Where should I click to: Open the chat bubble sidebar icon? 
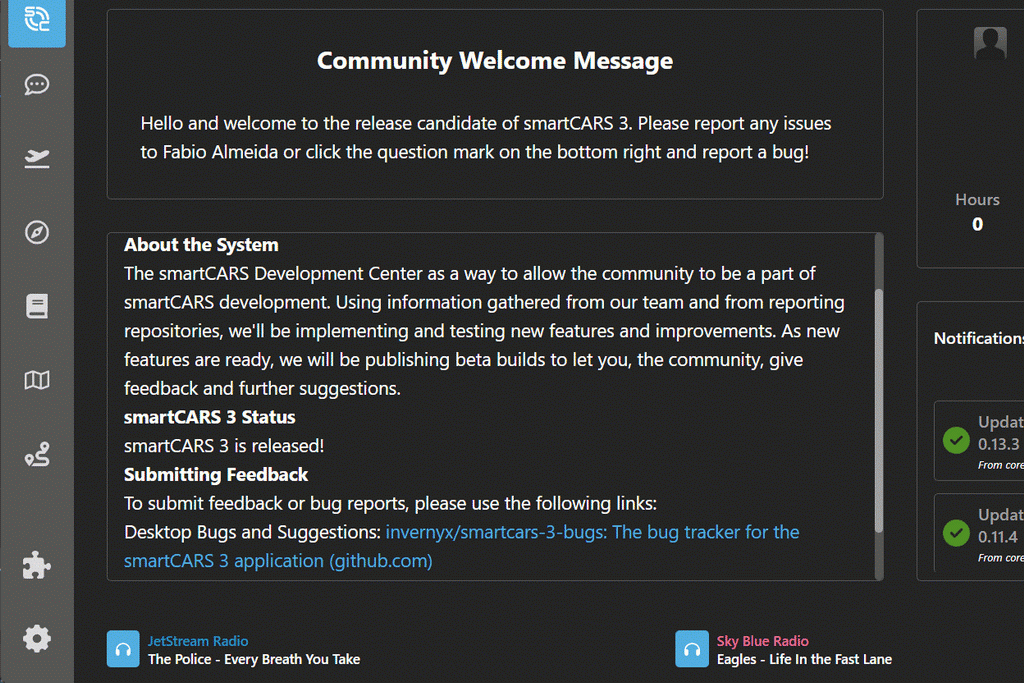[x=37, y=84]
